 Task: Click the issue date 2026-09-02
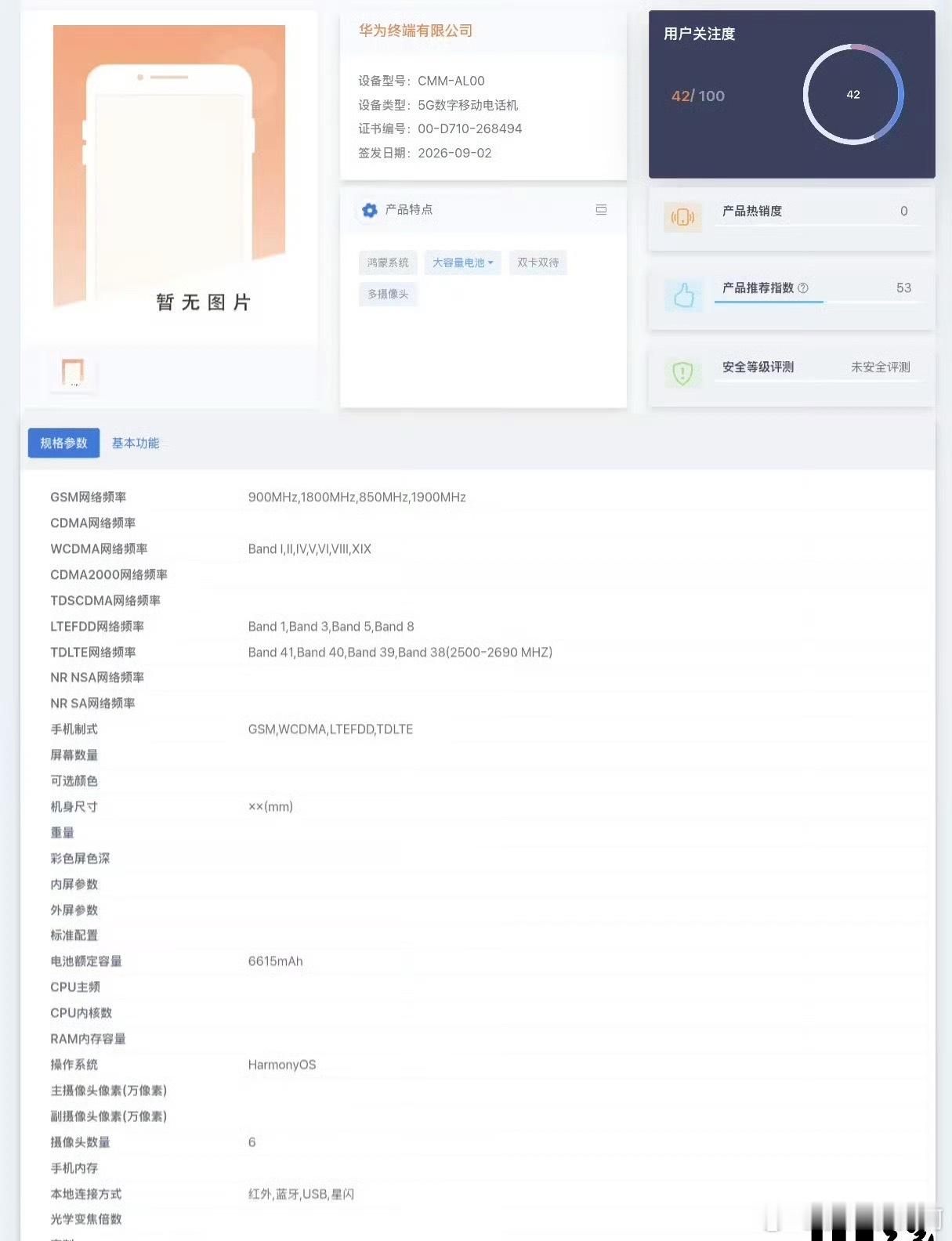pos(454,153)
